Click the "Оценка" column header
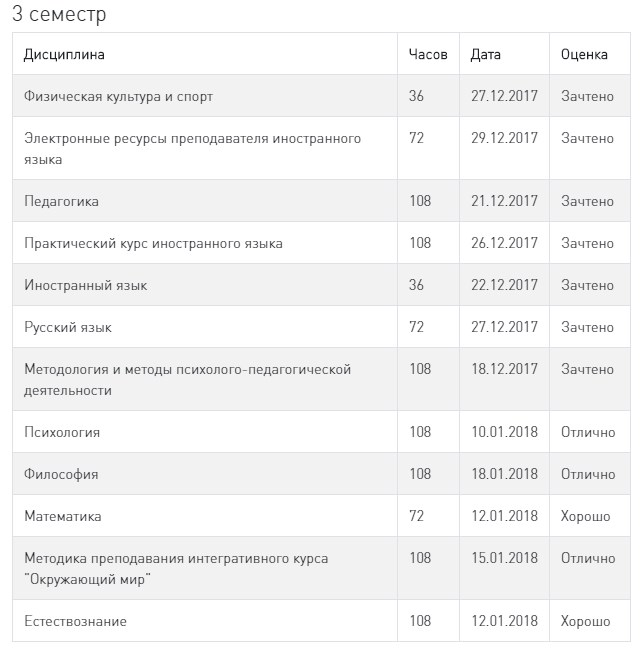The image size is (641, 649). [584, 55]
